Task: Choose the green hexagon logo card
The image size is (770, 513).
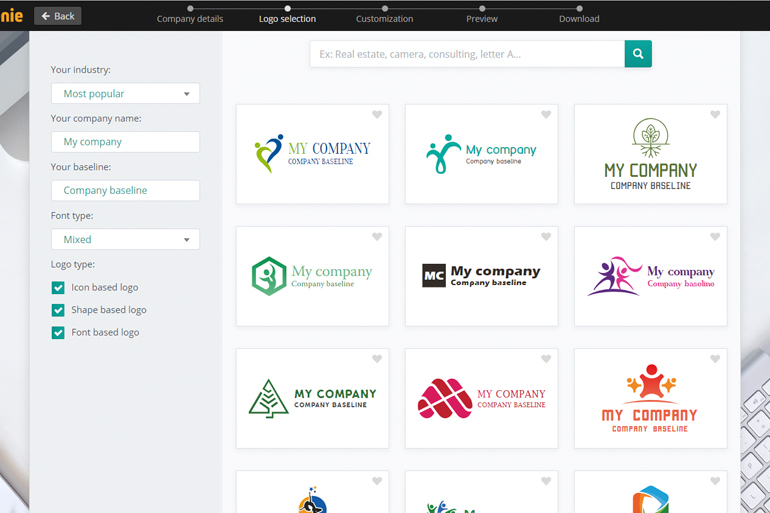Action: click(x=312, y=276)
